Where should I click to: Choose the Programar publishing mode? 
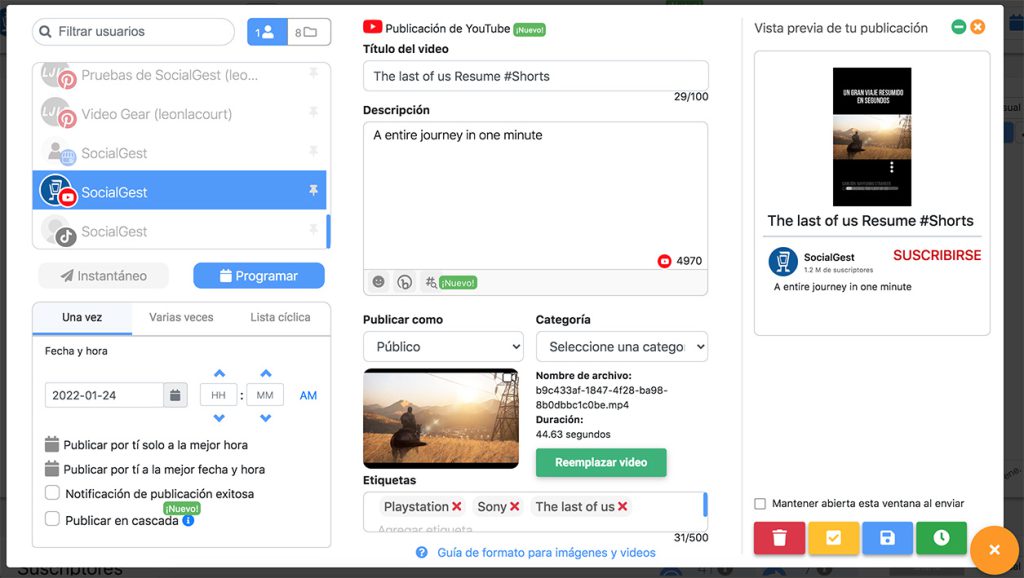(259, 276)
